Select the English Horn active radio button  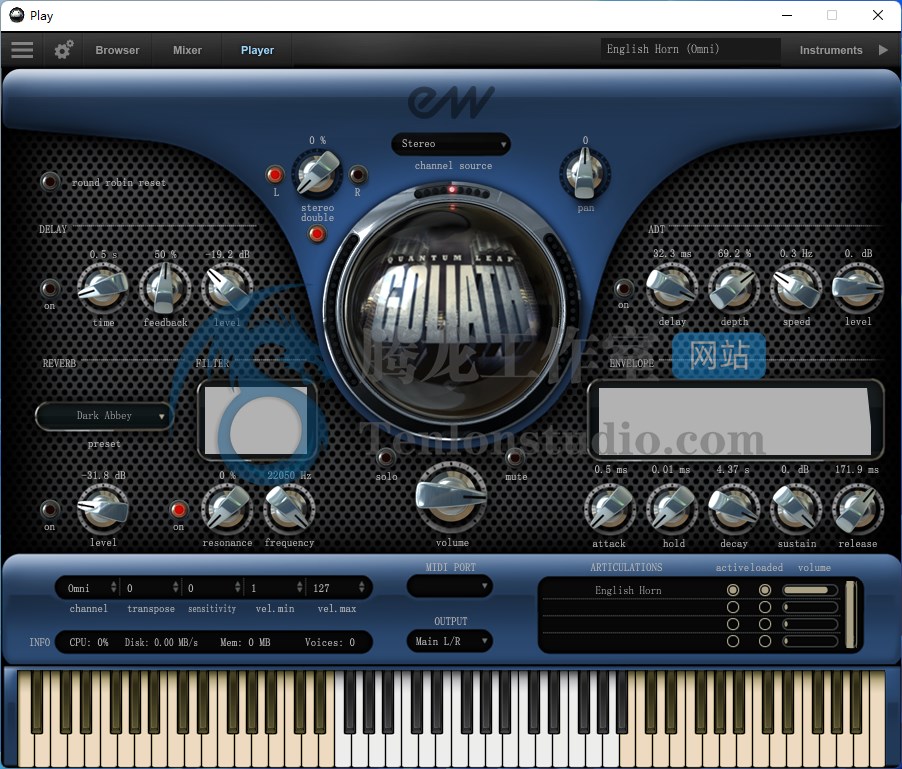[733, 591]
